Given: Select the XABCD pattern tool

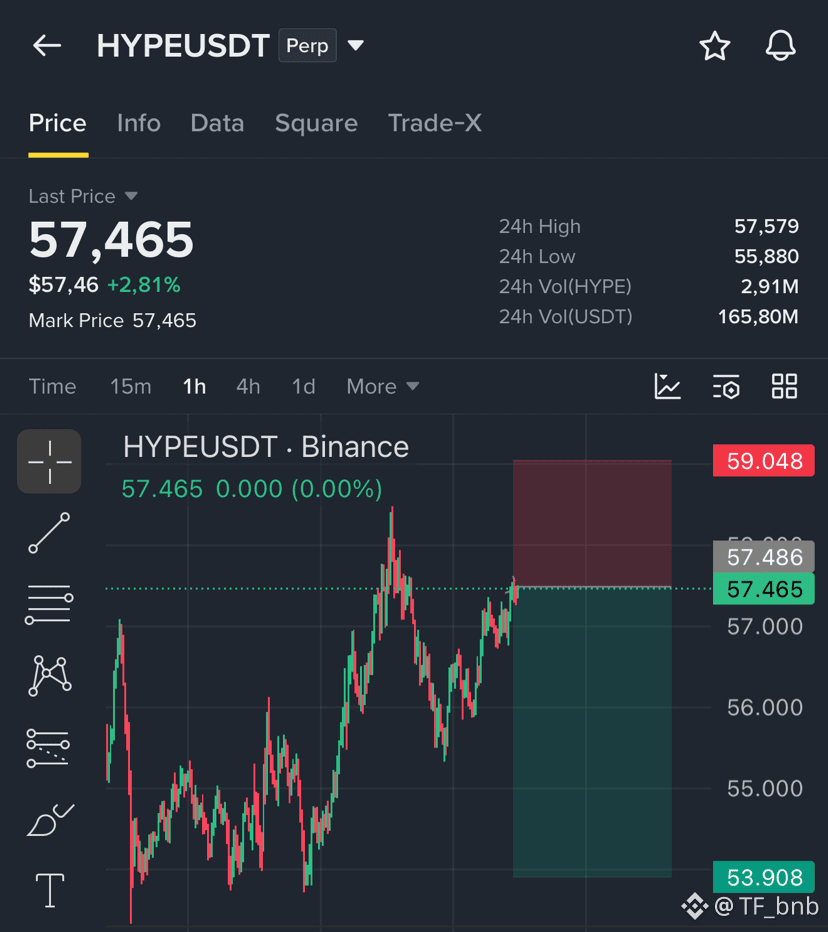Looking at the screenshot, I should pos(49,676).
